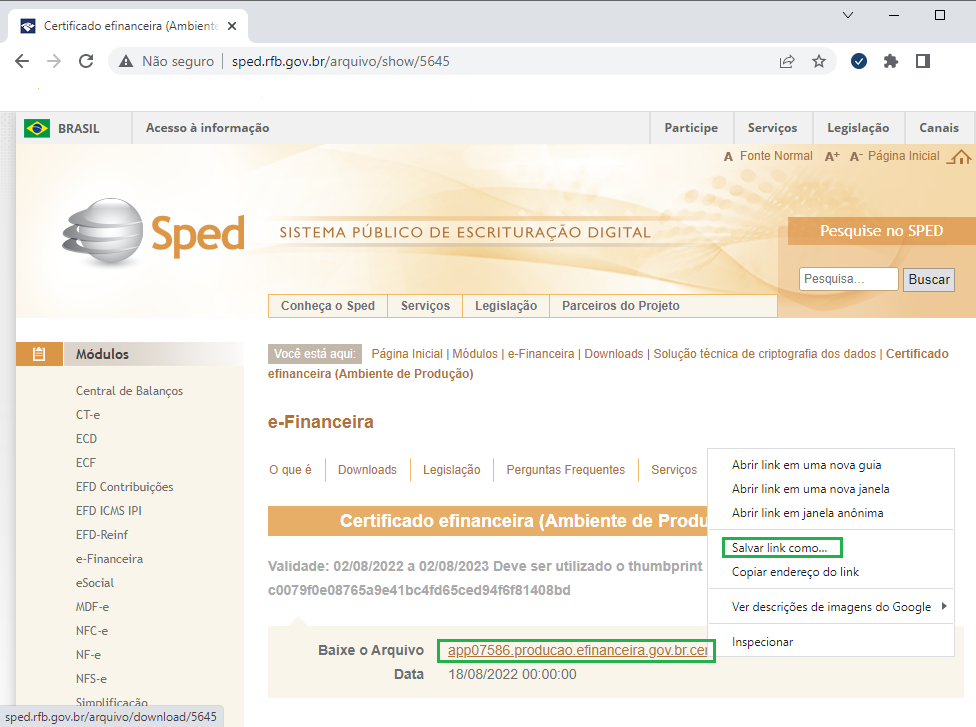This screenshot has width=976, height=727.
Task: Click the blue checkmark extension icon
Action: pyautogui.click(x=859, y=61)
